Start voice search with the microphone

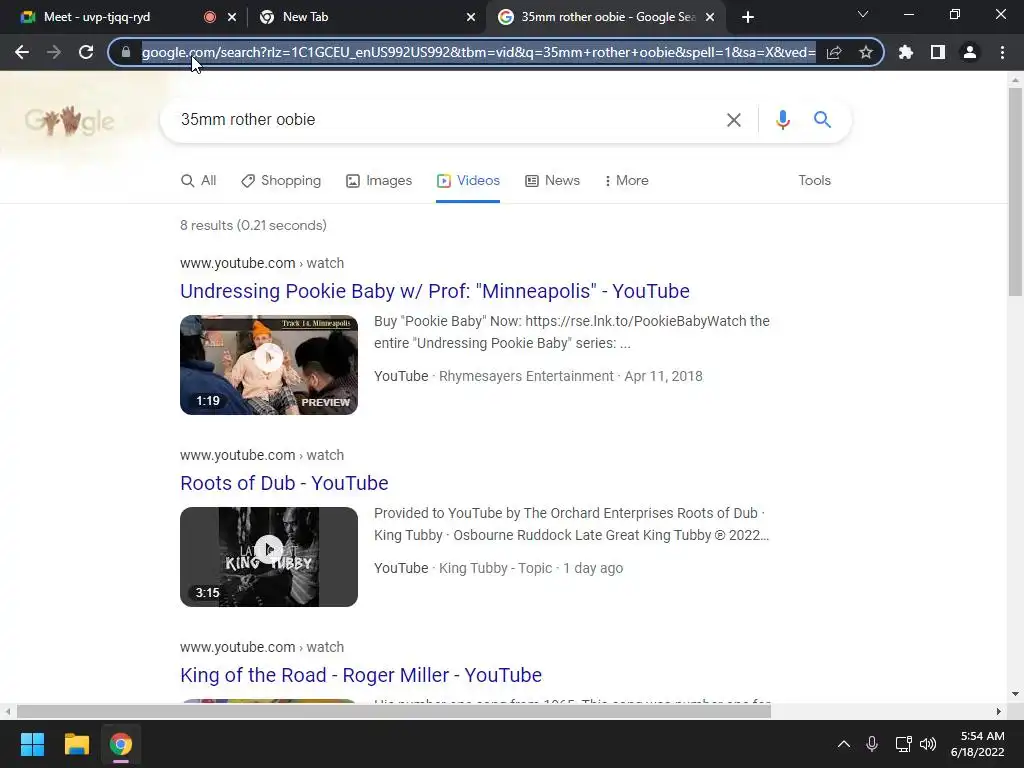782,120
